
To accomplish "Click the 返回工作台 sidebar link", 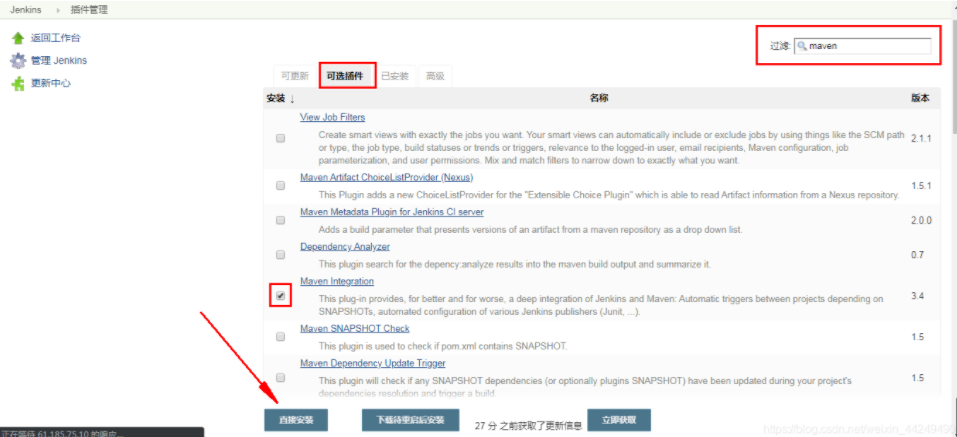I will (56, 38).
